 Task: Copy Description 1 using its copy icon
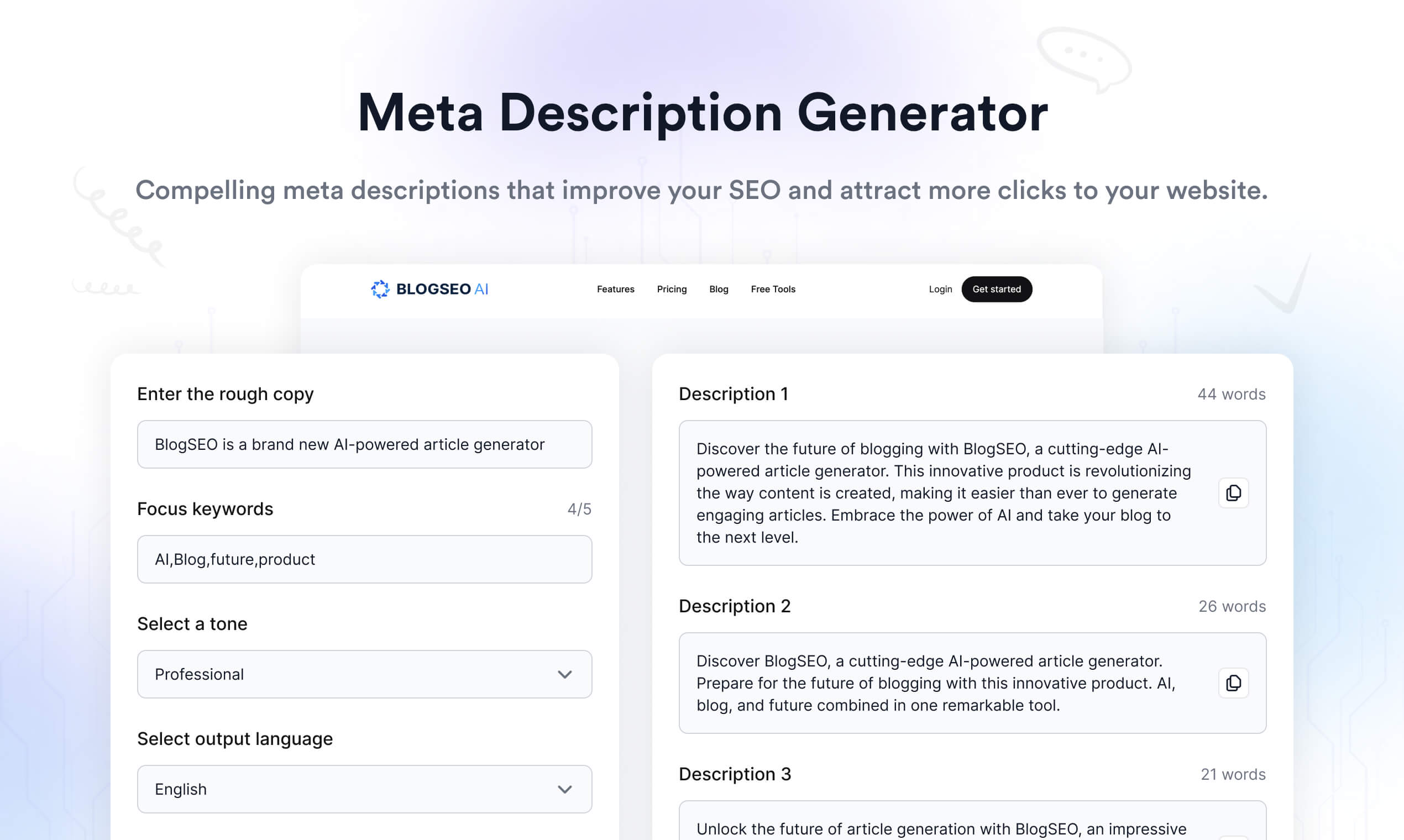coord(1233,493)
